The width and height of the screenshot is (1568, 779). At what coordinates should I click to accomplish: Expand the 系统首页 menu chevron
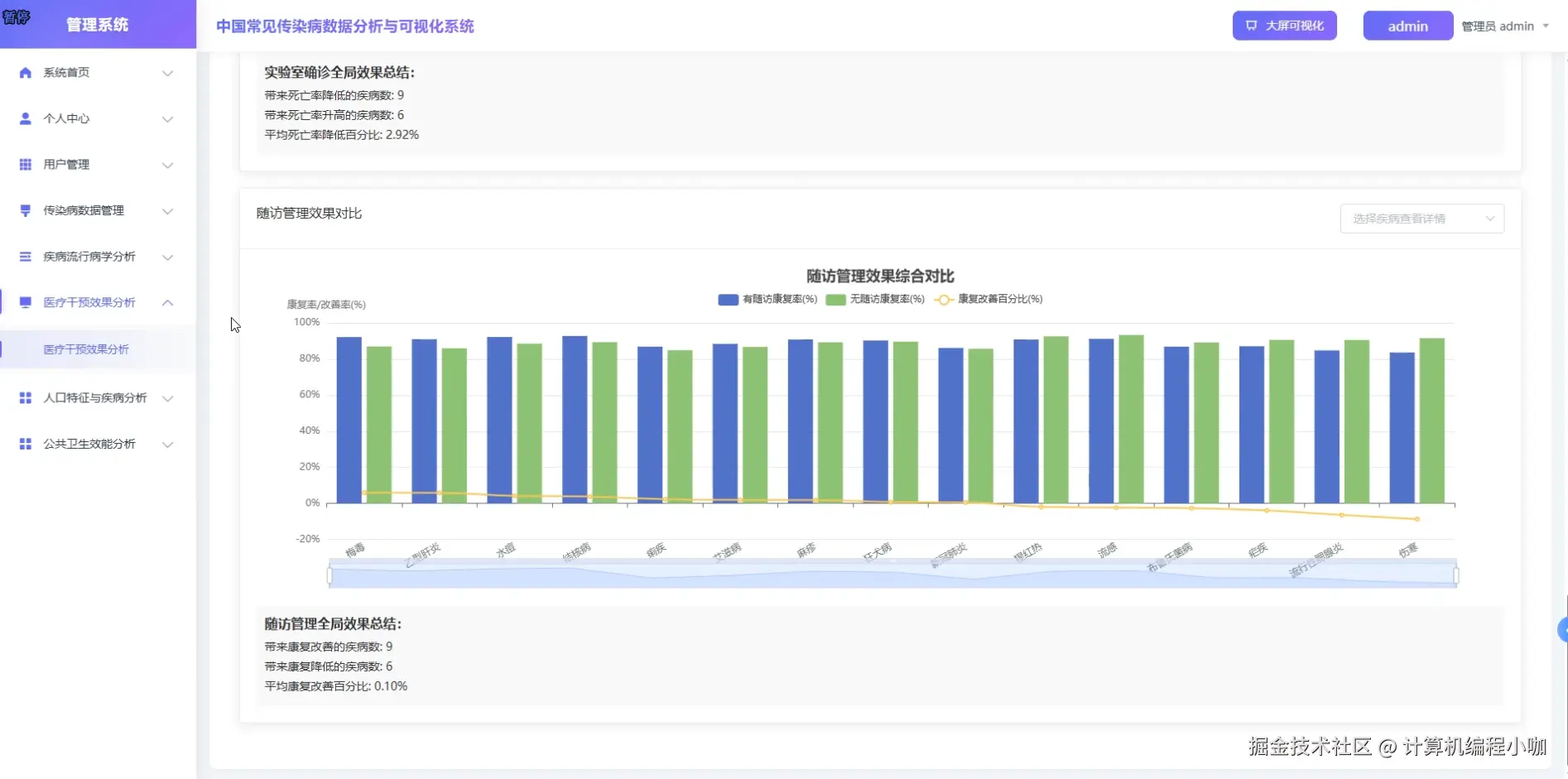pyautogui.click(x=168, y=73)
